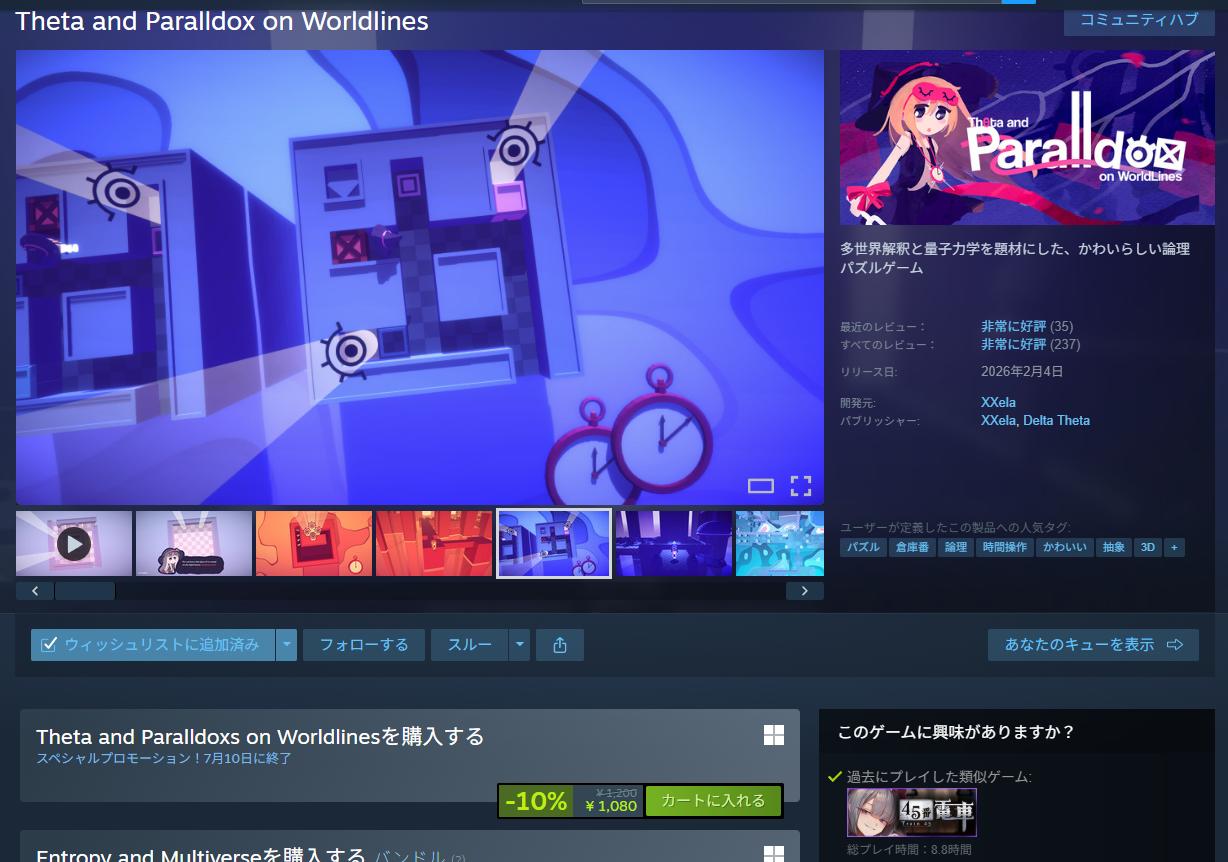1228x862 pixels.
Task: Select the 抽象 tag
Action: (x=1114, y=547)
